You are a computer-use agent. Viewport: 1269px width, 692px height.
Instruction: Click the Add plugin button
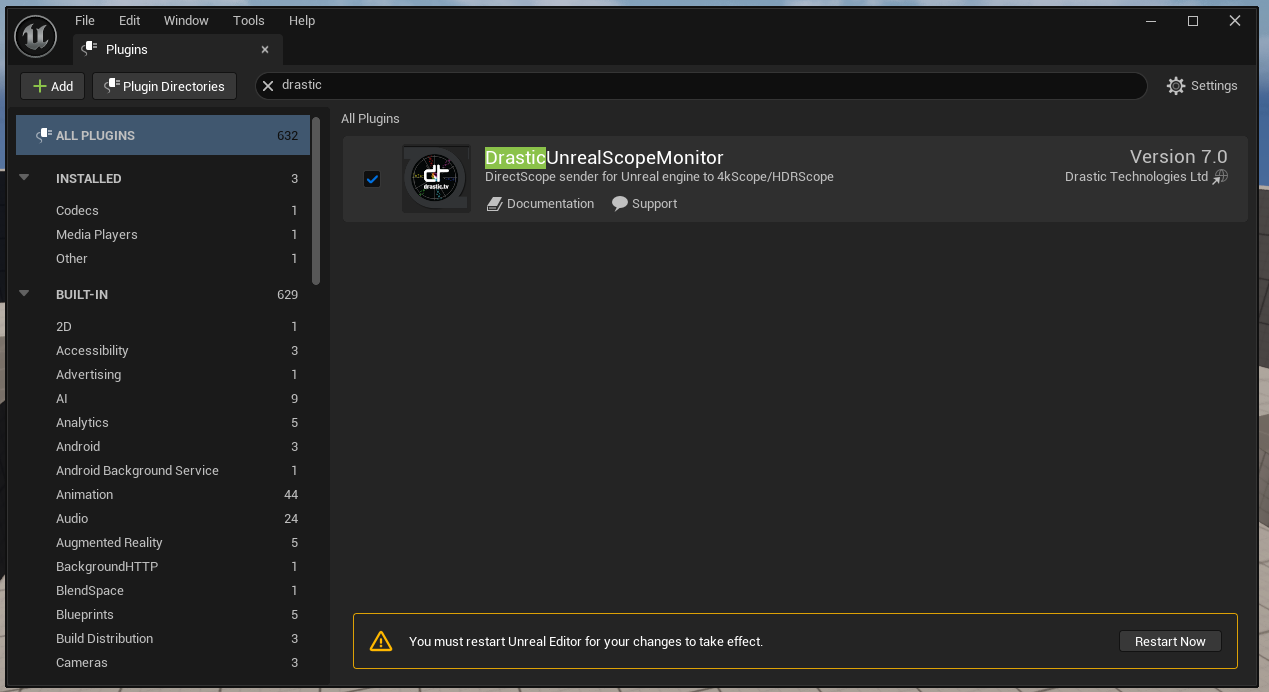tap(53, 86)
